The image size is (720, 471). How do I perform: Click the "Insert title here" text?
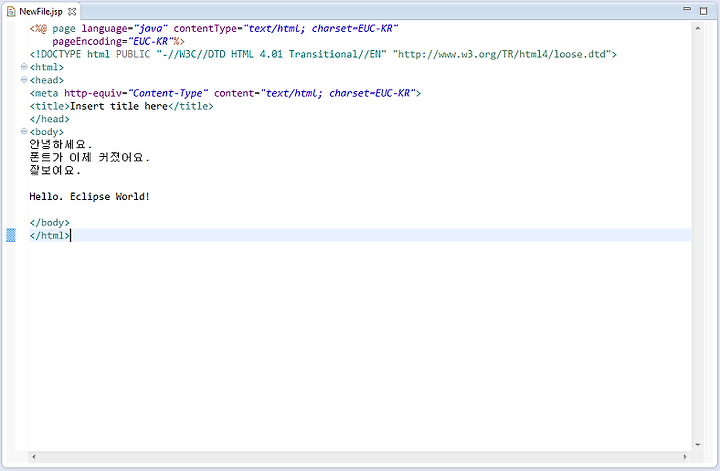click(119, 106)
